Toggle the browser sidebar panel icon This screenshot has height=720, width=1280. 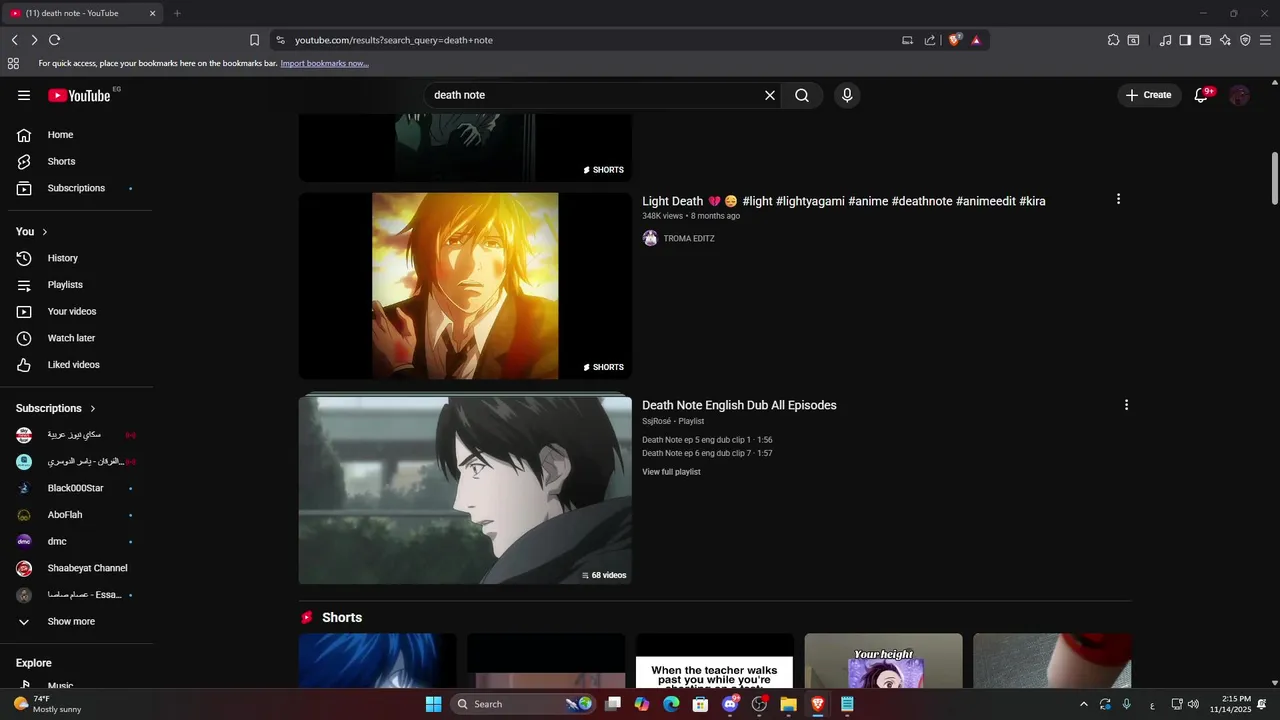1185,40
